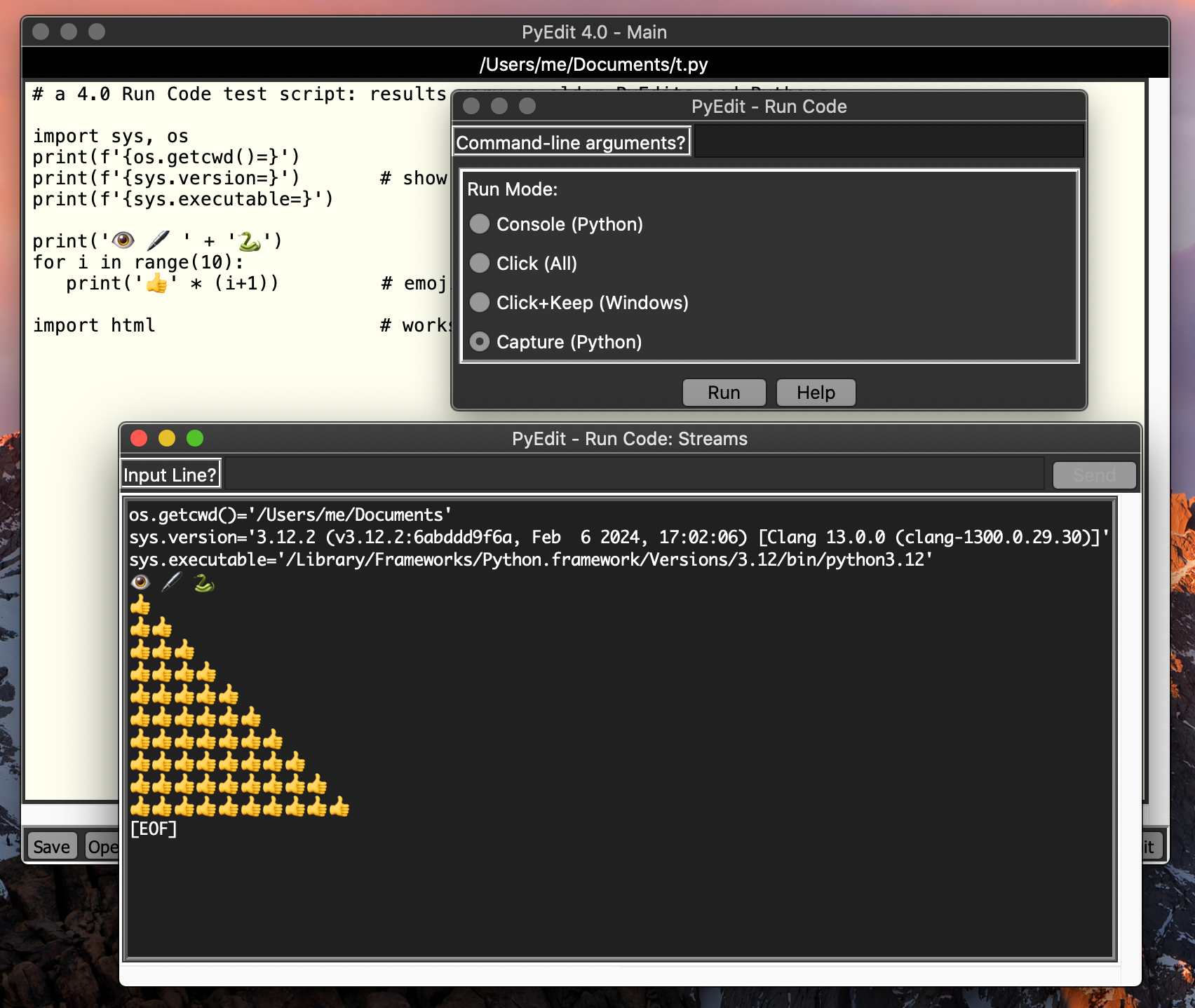Click the thumbs-up emoji in editor code

point(156,283)
